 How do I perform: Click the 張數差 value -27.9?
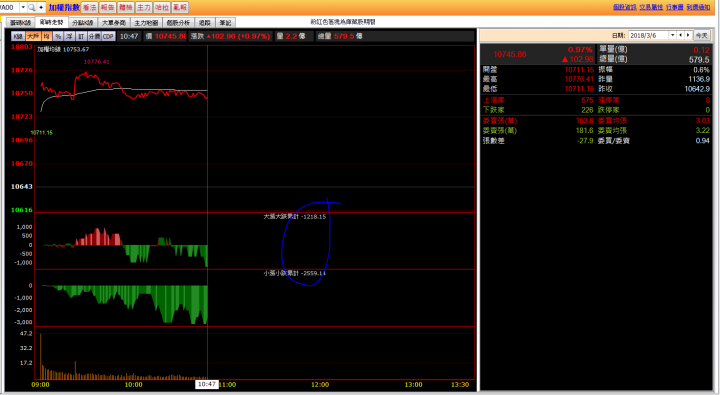585,141
